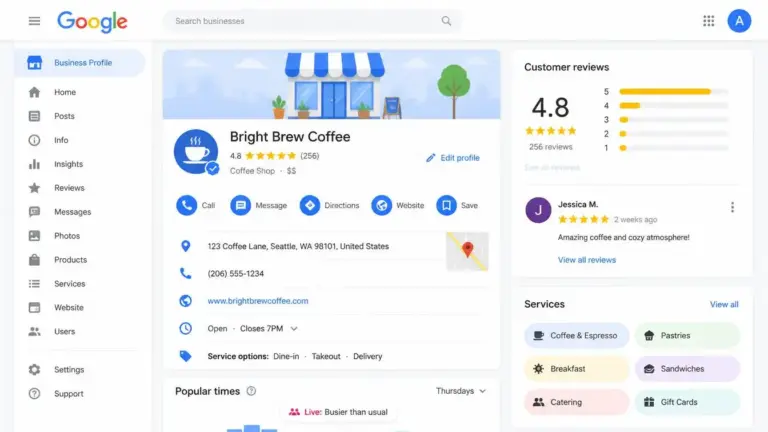
Task: Click the Users people icon
Action: [34, 332]
